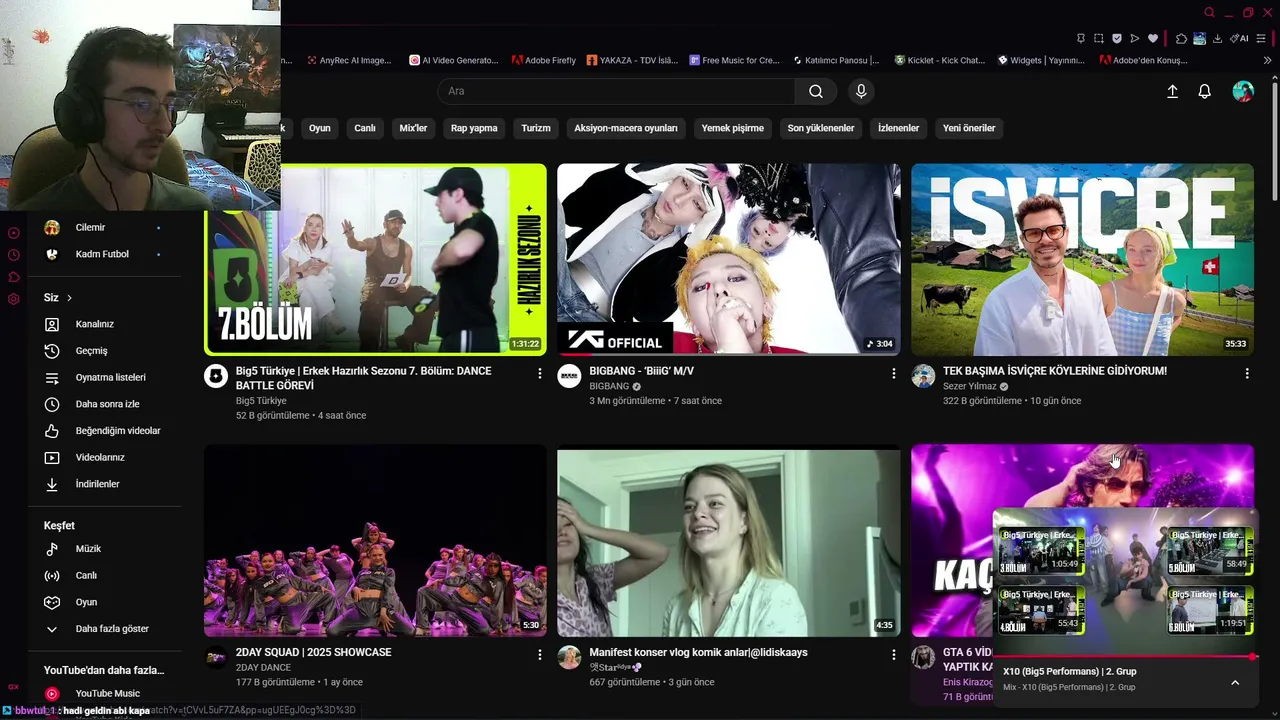The width and height of the screenshot is (1280, 720).
Task: Select the Canlı filter chip
Action: click(365, 128)
